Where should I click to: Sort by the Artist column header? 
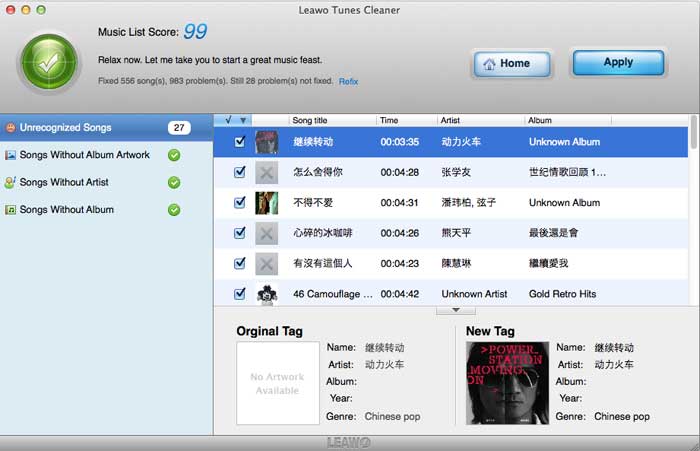tap(480, 121)
